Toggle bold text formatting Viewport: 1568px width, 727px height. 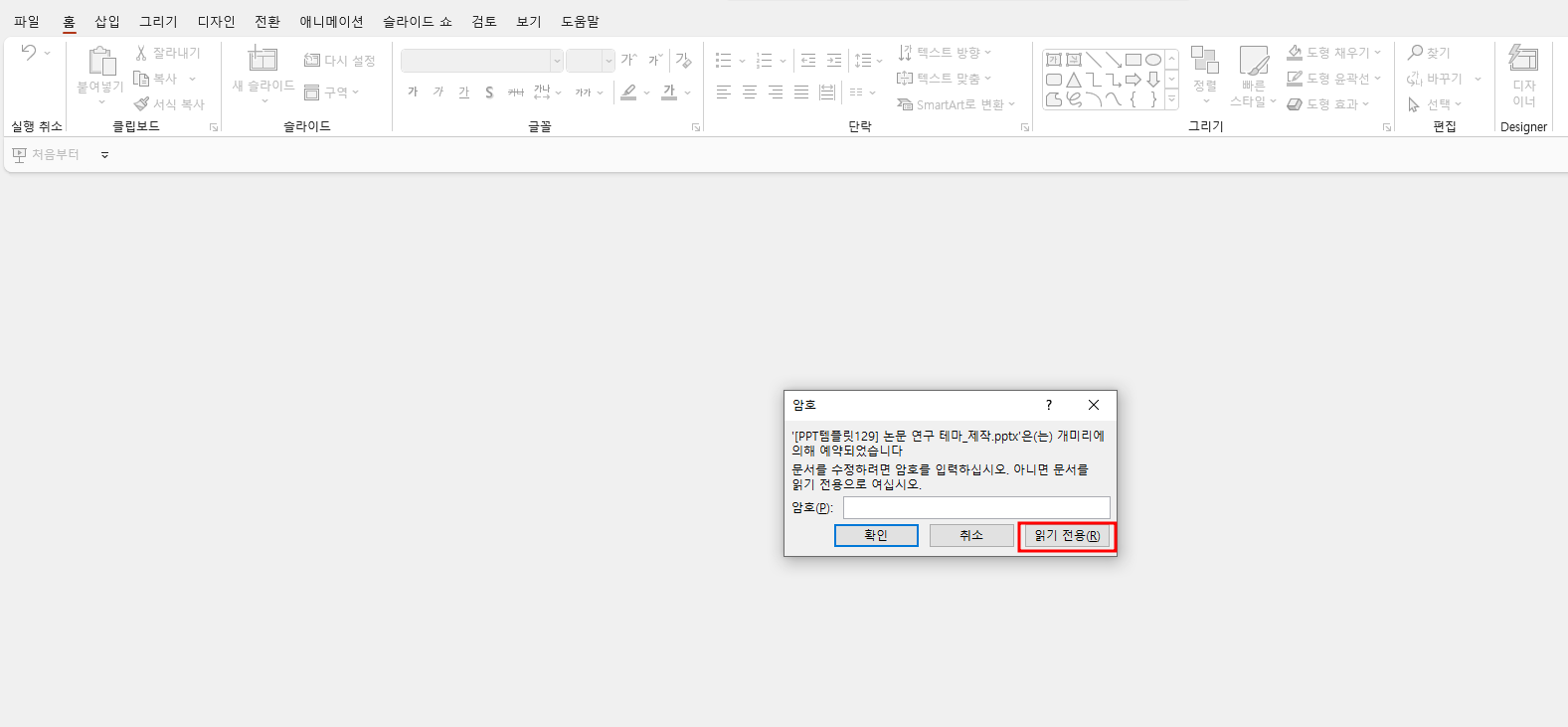413,92
